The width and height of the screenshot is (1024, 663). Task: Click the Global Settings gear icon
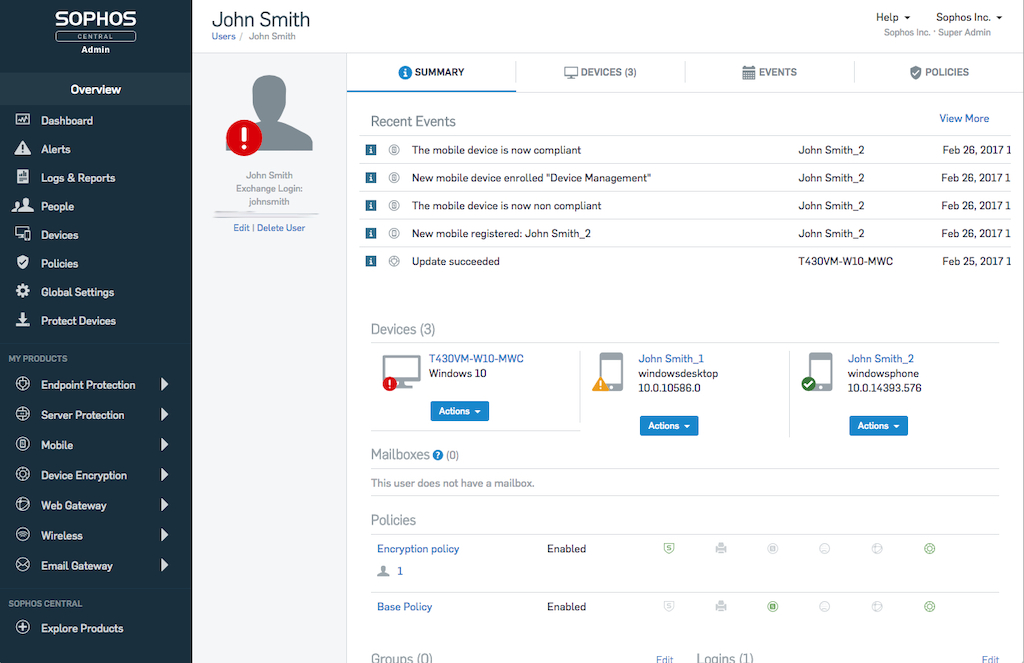point(23,291)
